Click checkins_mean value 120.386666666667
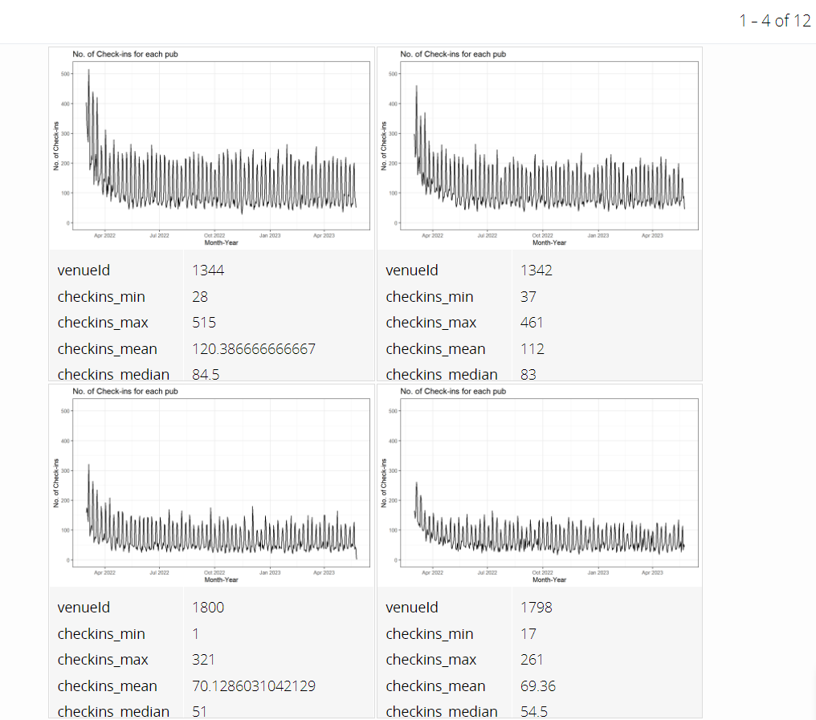816x720 pixels. 254,349
